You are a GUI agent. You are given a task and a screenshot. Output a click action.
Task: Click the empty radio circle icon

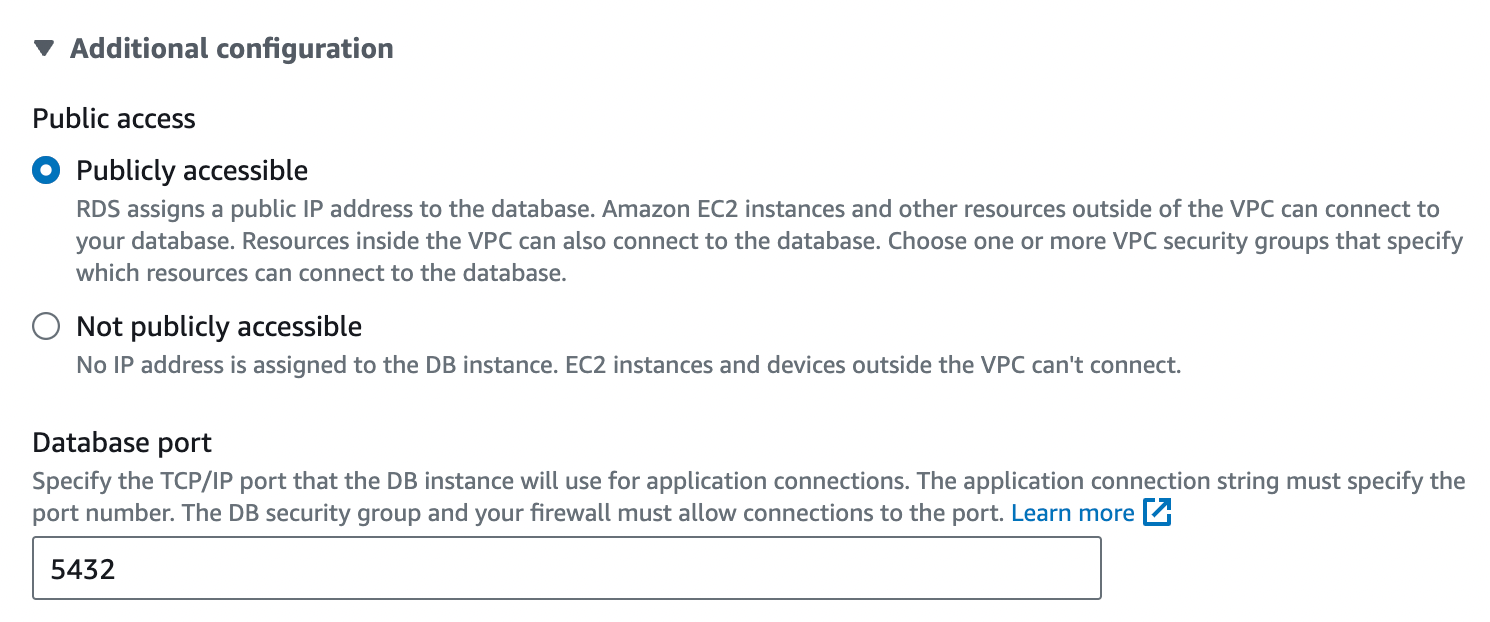(46, 327)
